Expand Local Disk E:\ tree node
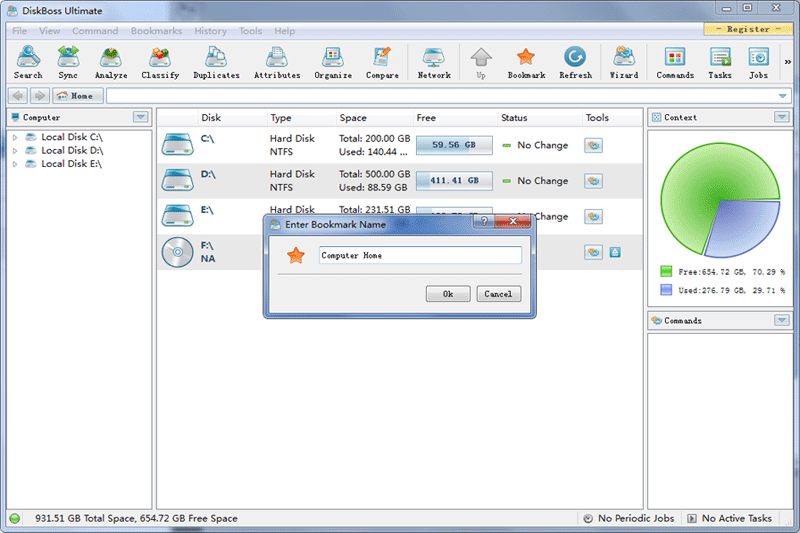The width and height of the screenshot is (800, 533). point(15,164)
